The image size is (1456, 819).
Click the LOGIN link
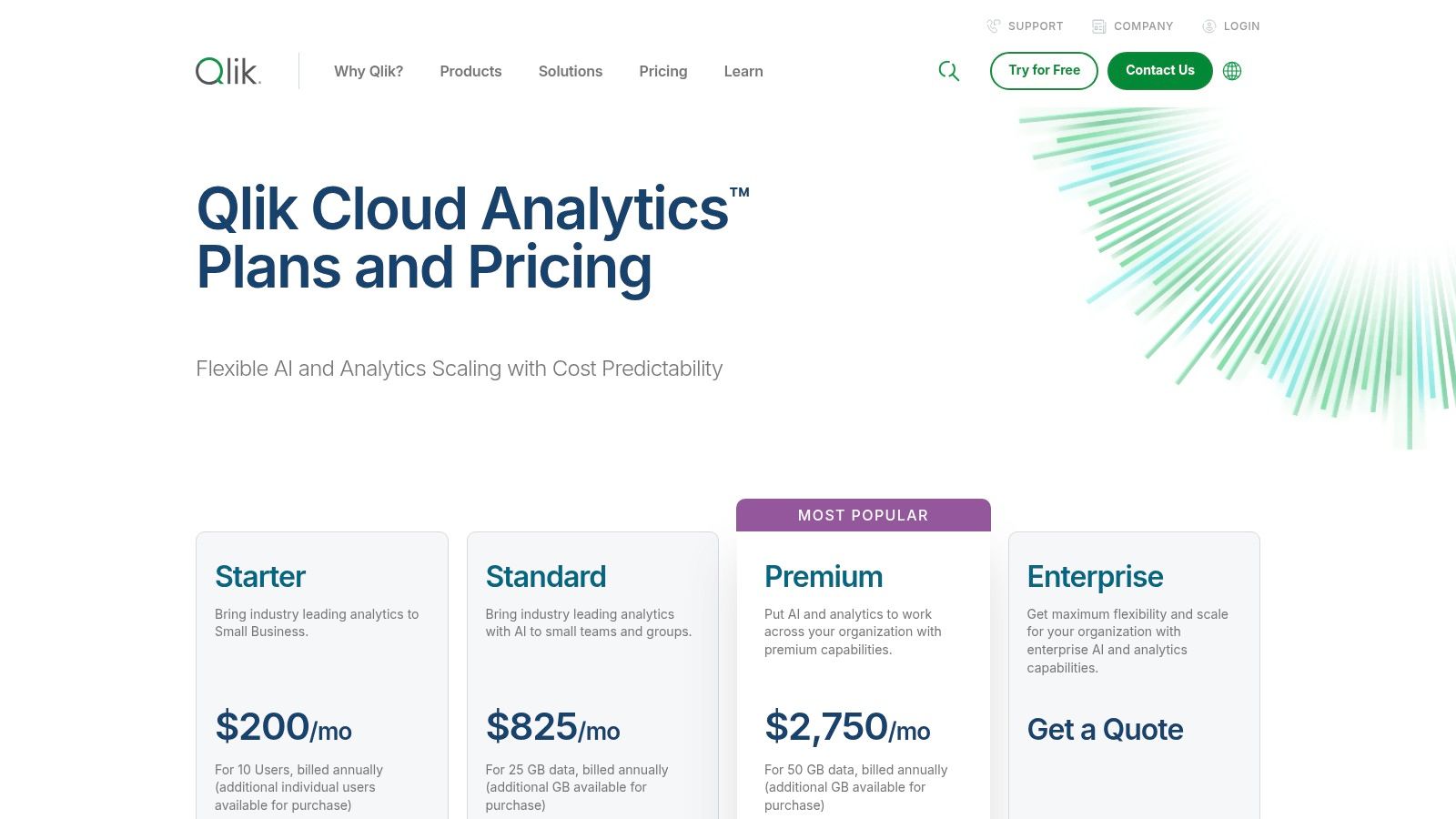coord(1240,25)
